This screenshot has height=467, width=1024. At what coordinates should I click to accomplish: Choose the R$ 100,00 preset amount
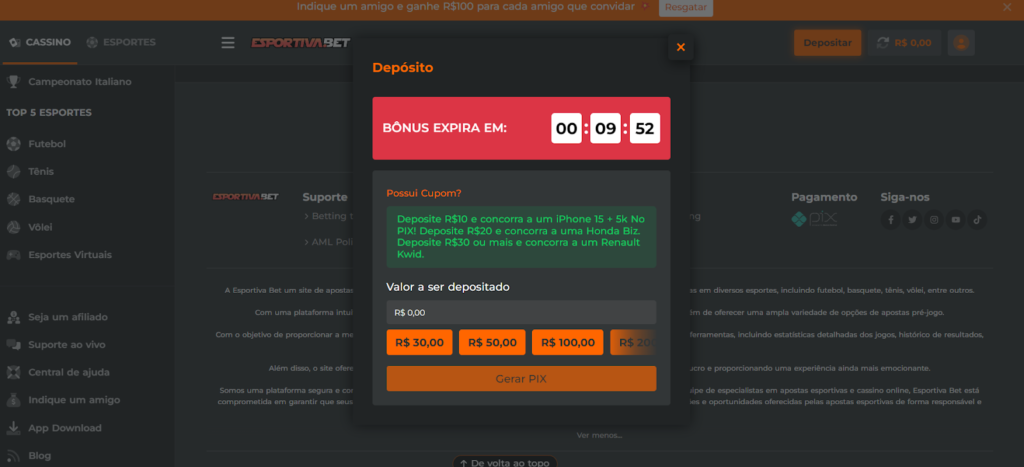click(568, 342)
